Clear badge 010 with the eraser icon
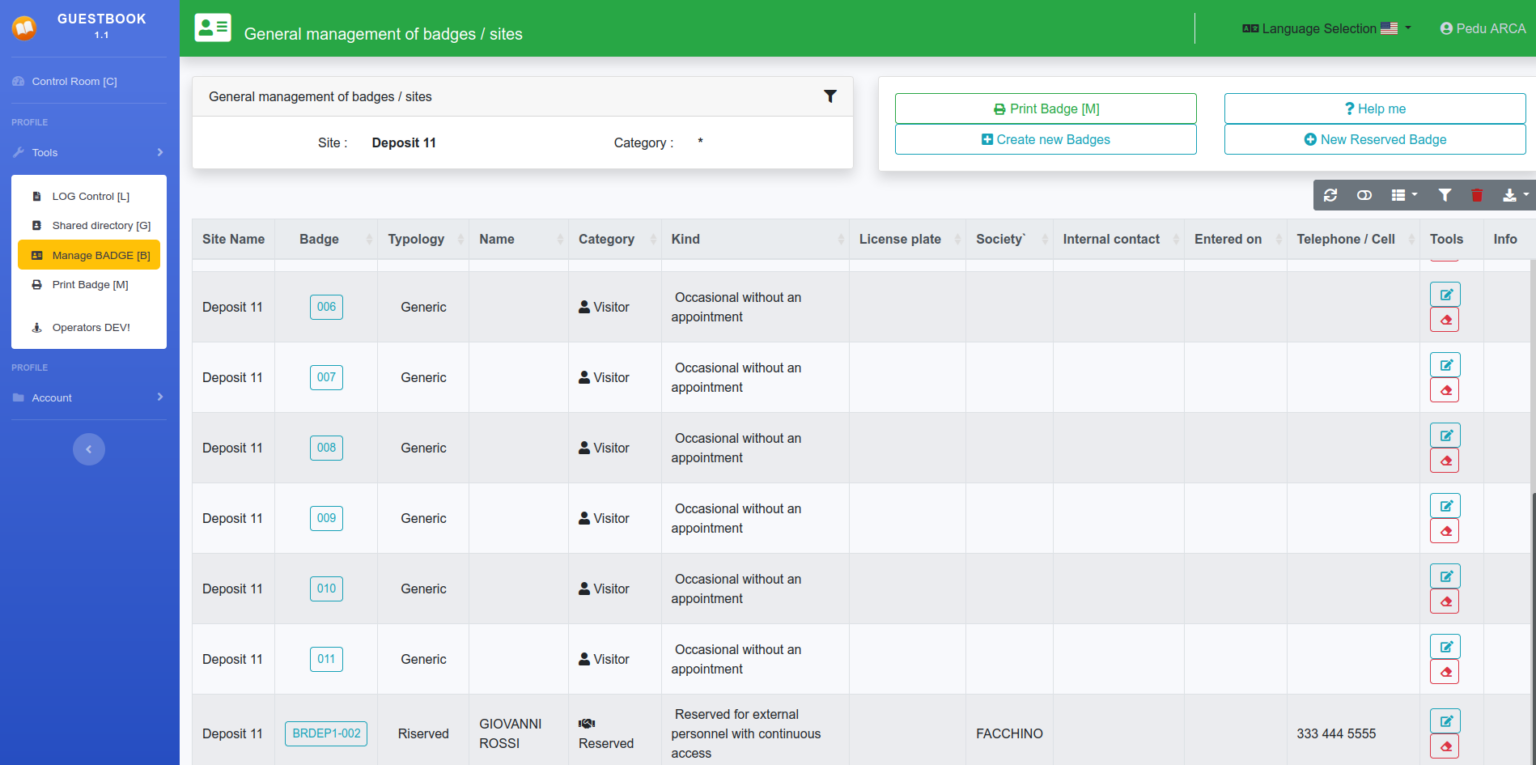 (x=1444, y=602)
